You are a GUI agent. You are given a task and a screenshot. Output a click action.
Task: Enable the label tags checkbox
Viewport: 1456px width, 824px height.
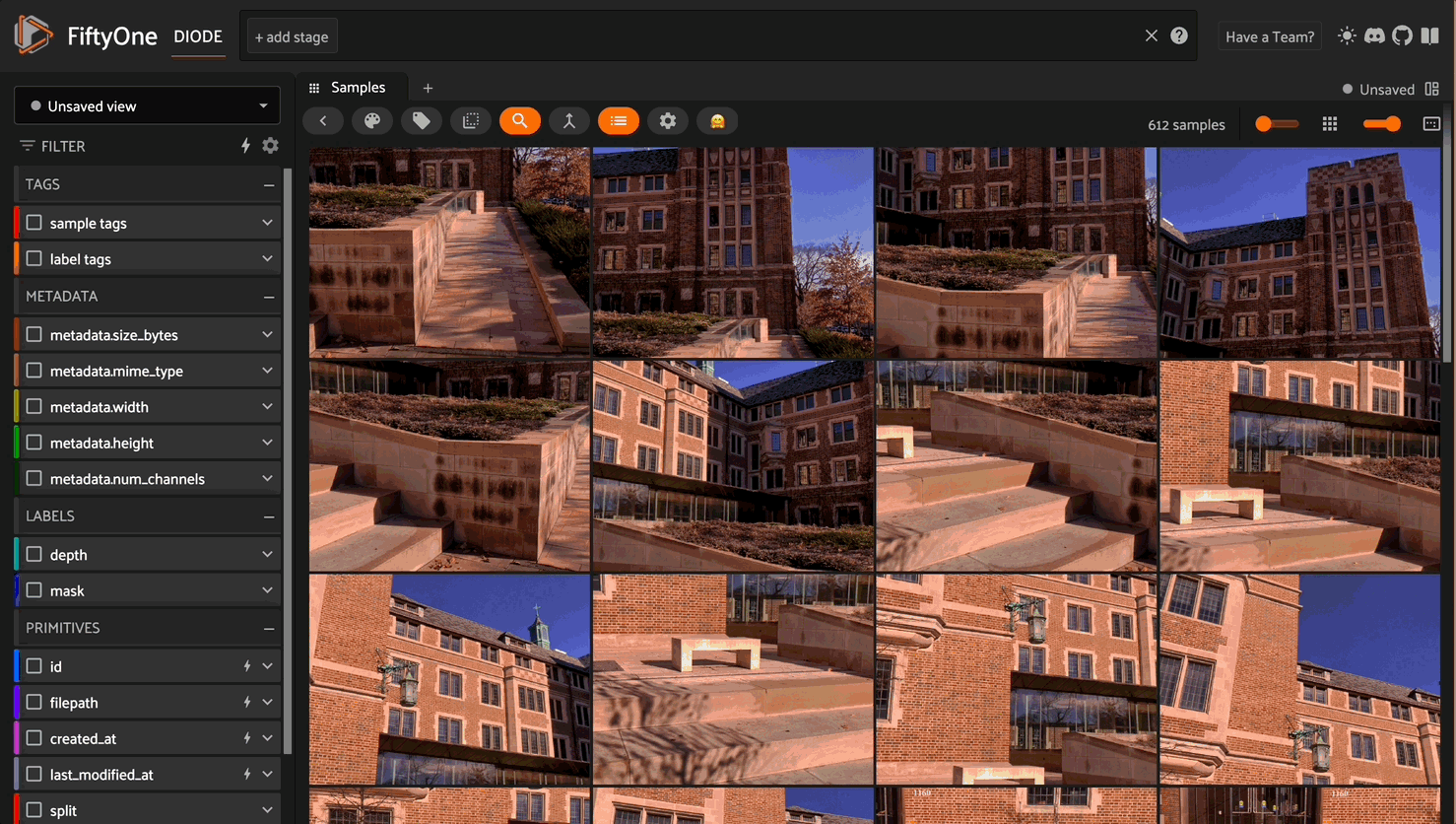pyautogui.click(x=34, y=258)
